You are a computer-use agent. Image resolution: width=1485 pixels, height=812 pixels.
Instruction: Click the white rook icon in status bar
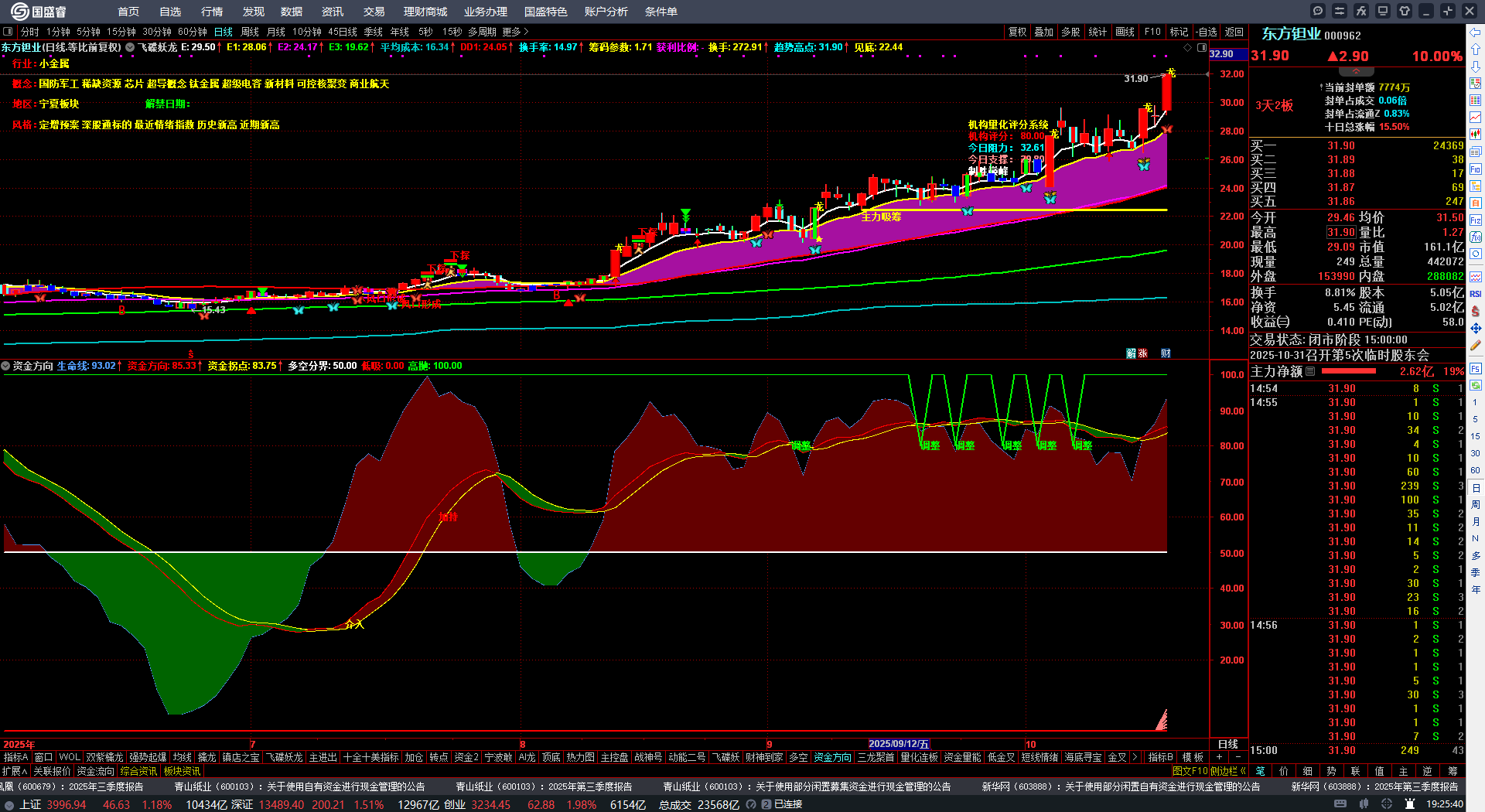(1412, 804)
